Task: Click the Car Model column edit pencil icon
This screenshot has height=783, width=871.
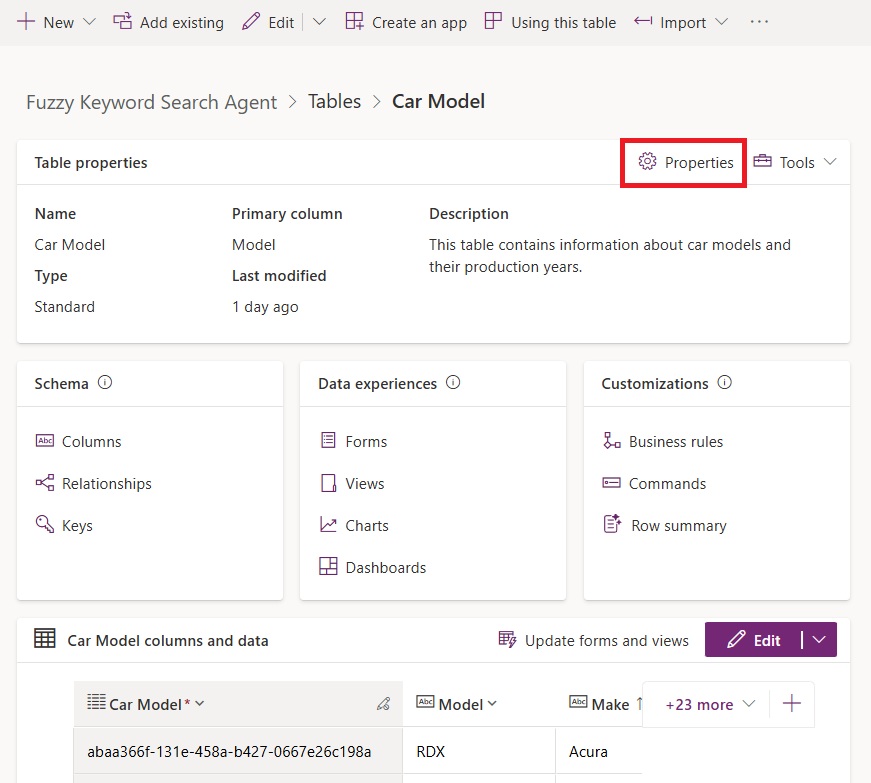Action: click(383, 704)
